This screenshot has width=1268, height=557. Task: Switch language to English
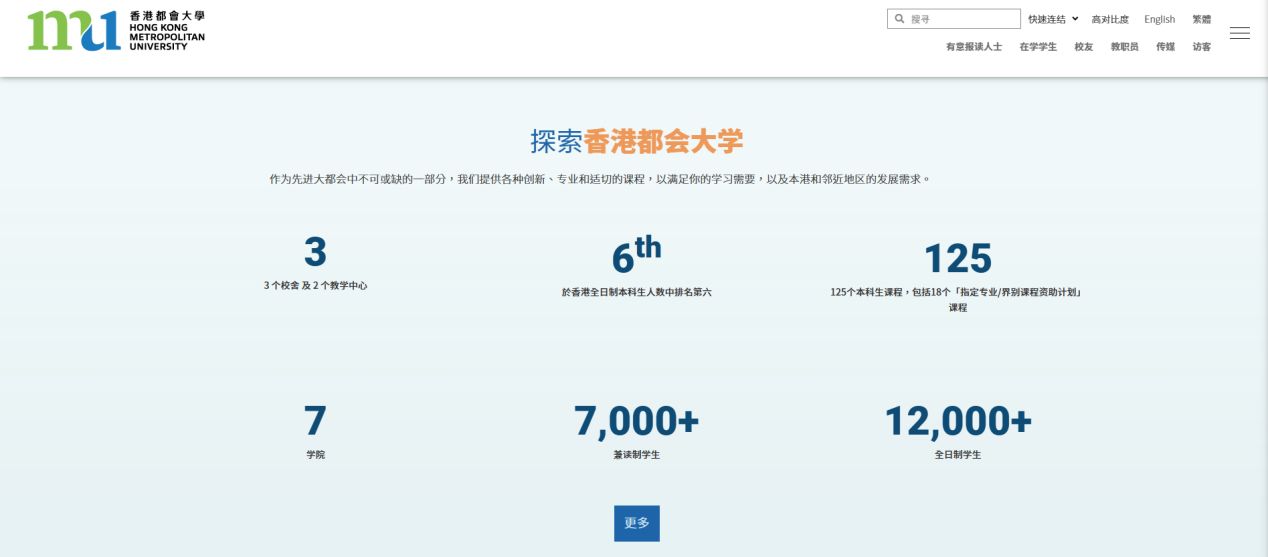click(x=1160, y=19)
